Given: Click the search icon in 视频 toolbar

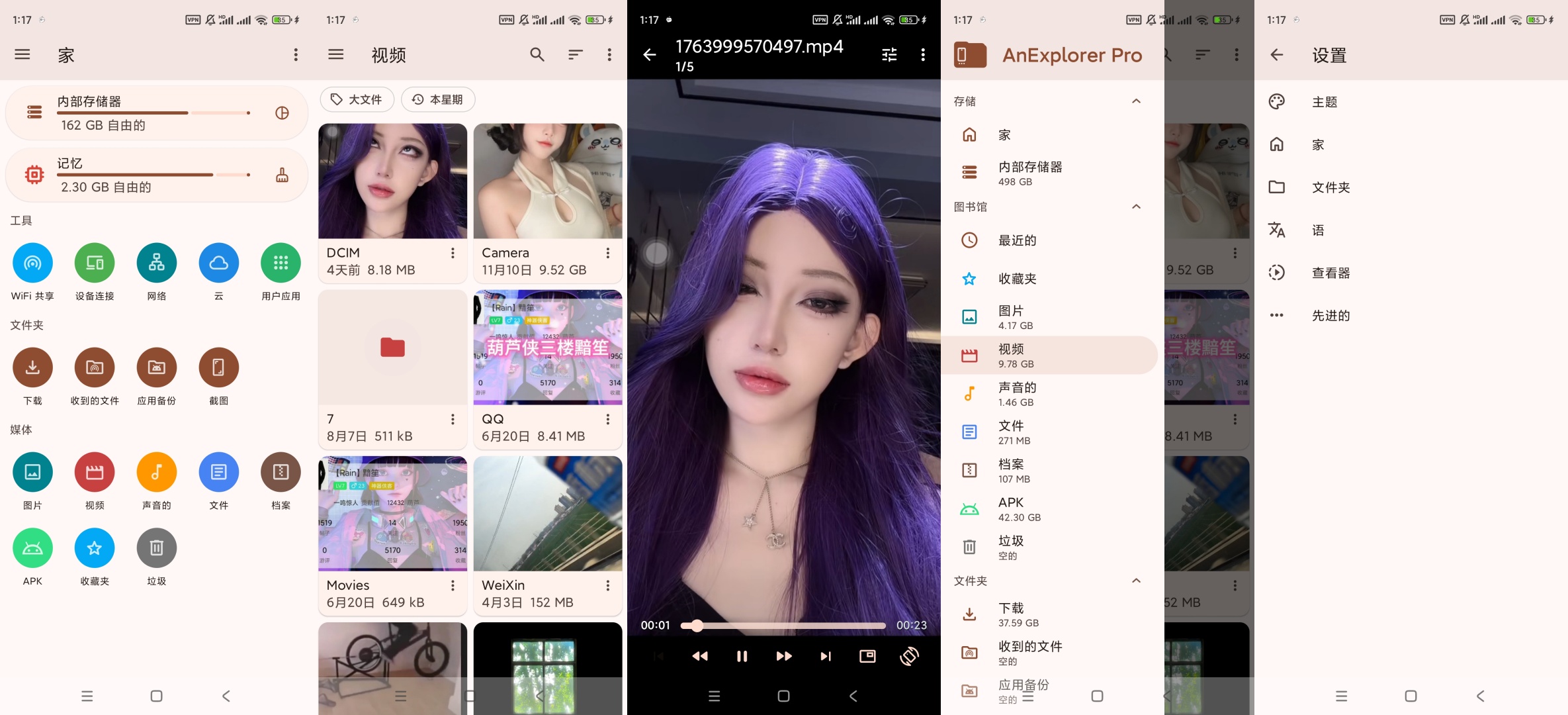Looking at the screenshot, I should click(537, 55).
